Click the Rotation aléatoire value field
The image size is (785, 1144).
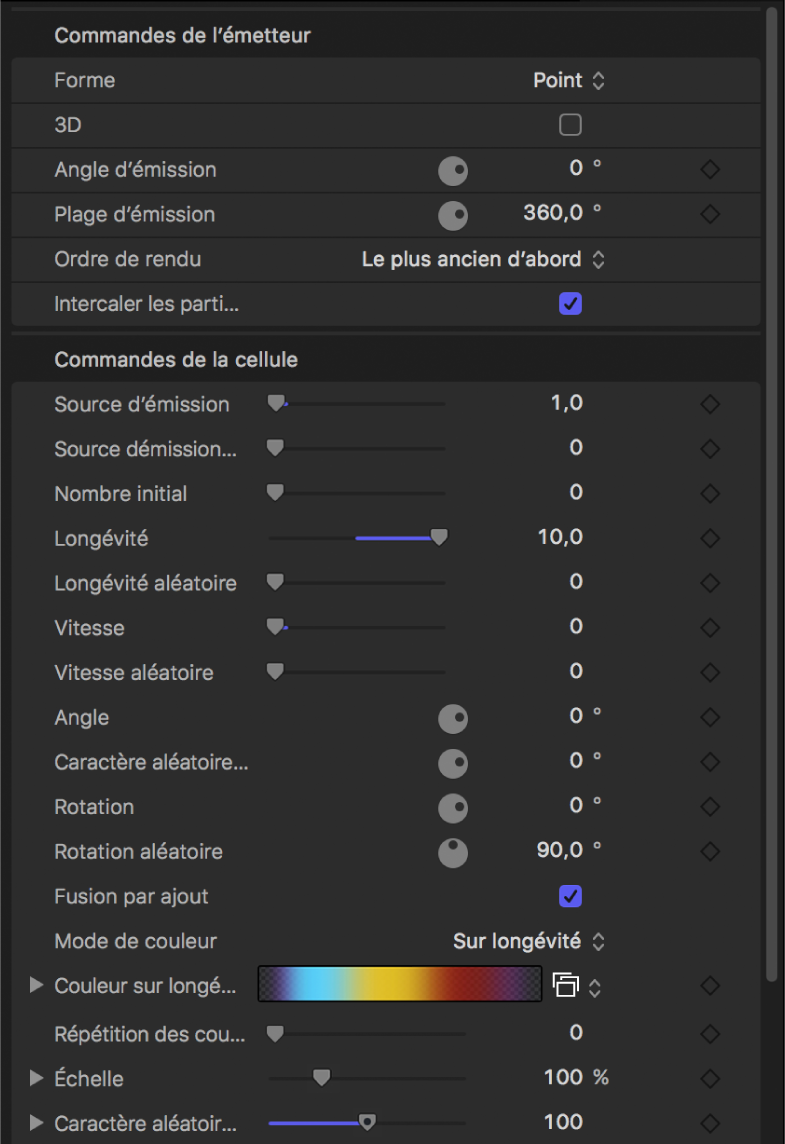[560, 851]
